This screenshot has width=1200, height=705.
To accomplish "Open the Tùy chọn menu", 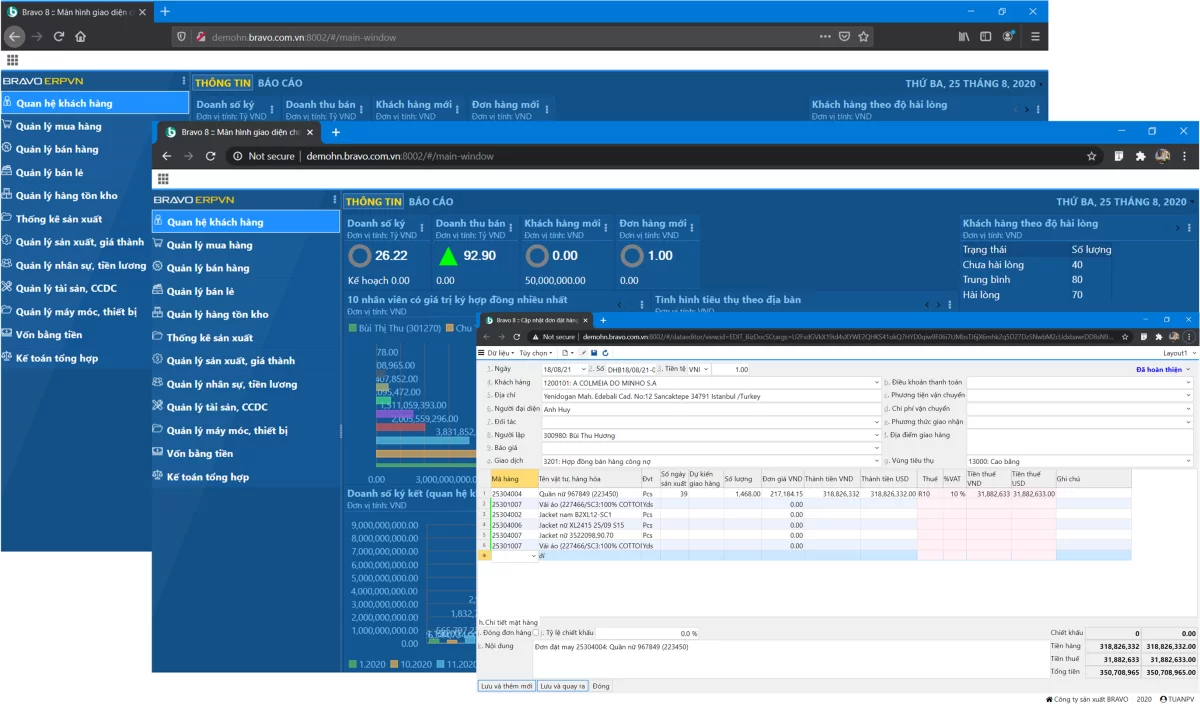I will click(535, 353).
